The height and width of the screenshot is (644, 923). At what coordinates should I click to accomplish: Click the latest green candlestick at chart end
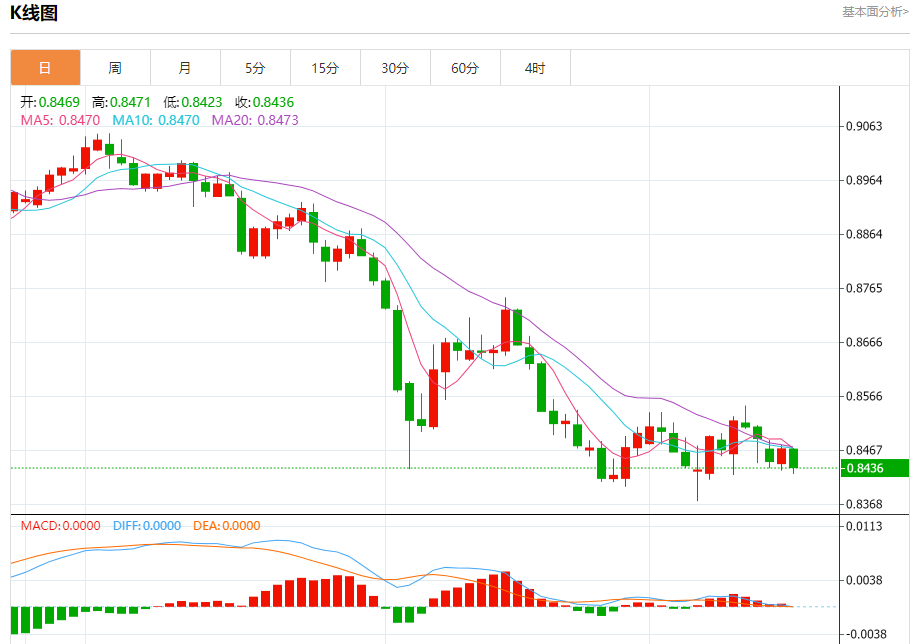(793, 459)
